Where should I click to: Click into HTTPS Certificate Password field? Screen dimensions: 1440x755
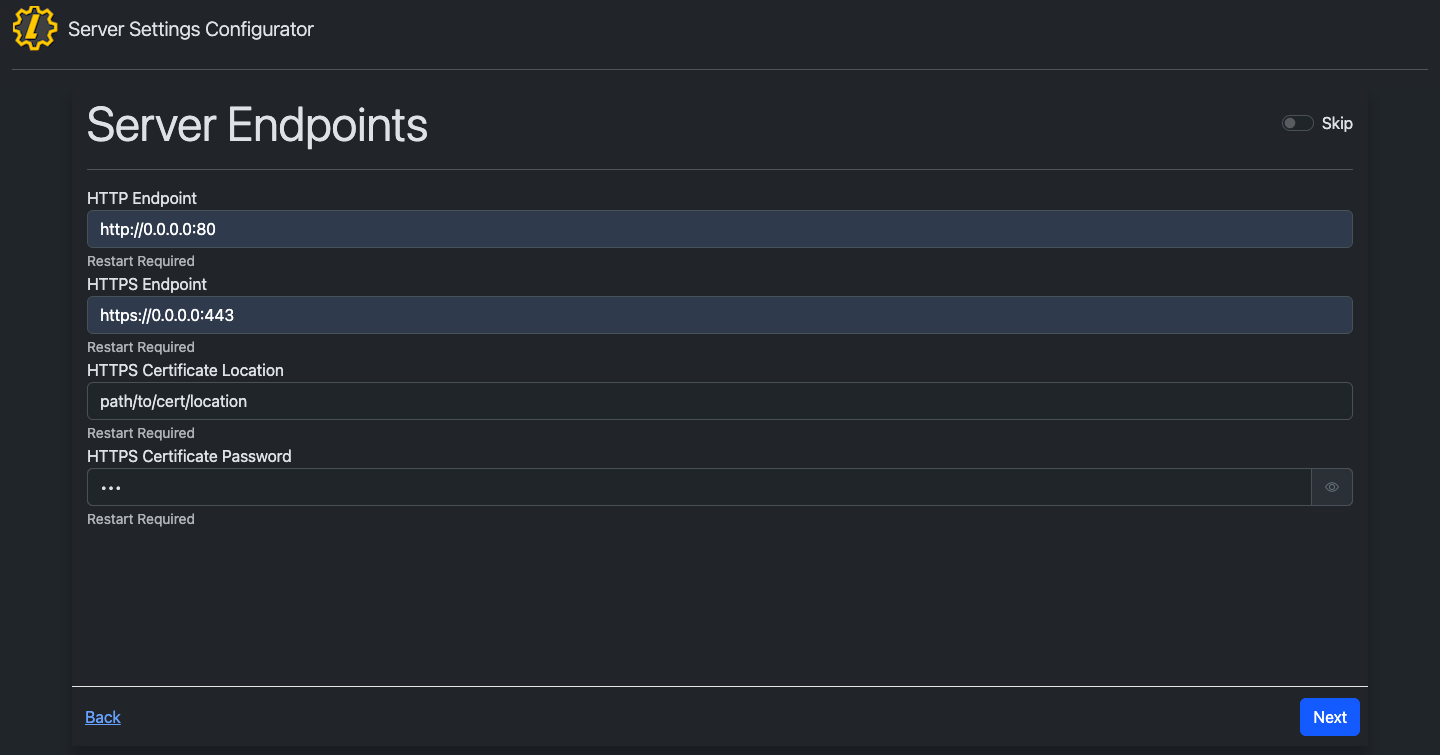pyautogui.click(x=698, y=487)
